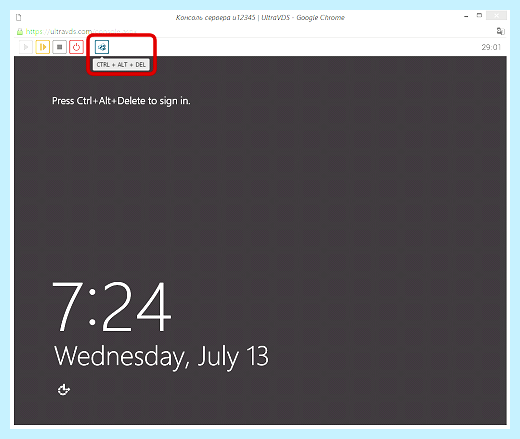The width and height of the screenshot is (520, 439).
Task: Stop the server with the square button
Action: (59, 47)
